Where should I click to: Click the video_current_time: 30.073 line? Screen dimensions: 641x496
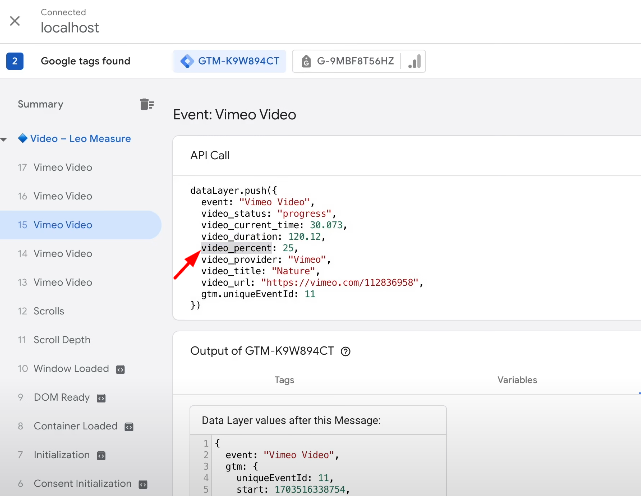(274, 225)
